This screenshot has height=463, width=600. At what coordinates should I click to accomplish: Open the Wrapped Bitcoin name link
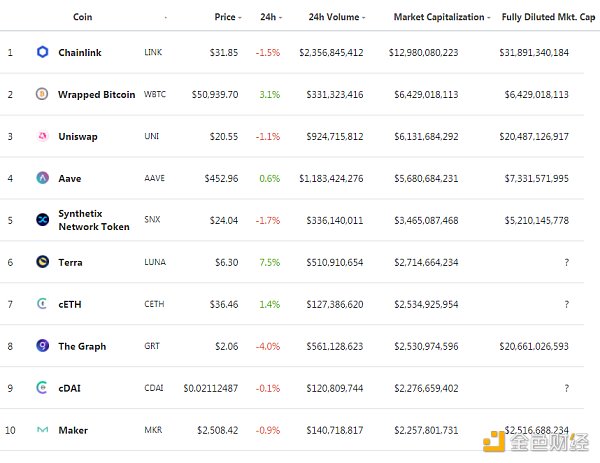point(96,95)
